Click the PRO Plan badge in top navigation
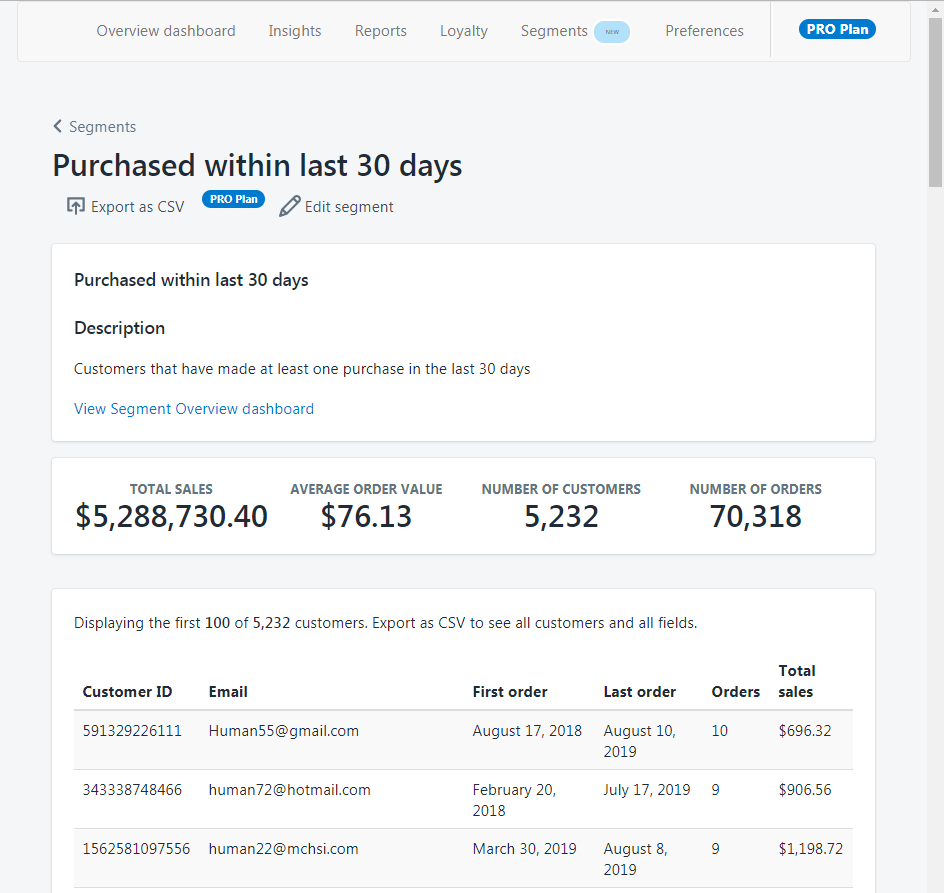 [x=837, y=29]
